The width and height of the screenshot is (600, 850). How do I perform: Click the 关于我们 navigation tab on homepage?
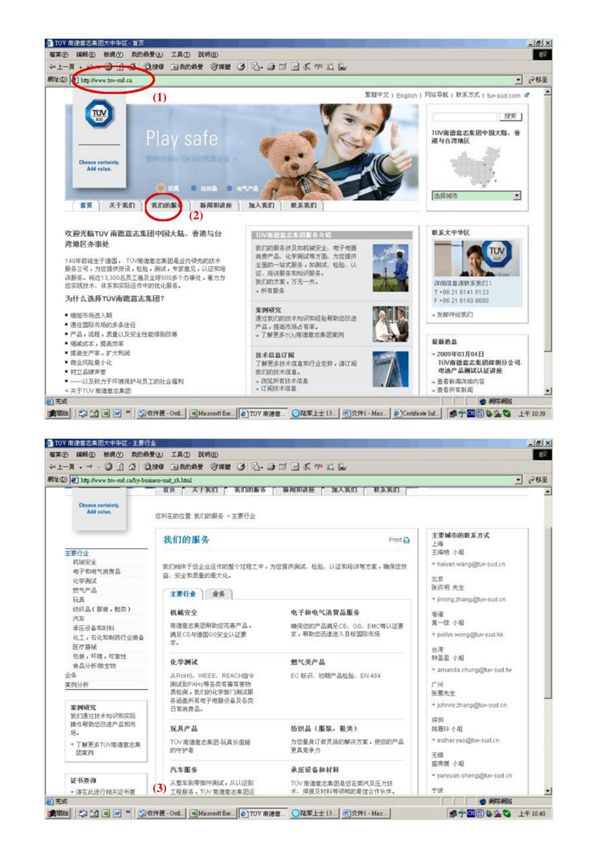click(x=122, y=205)
